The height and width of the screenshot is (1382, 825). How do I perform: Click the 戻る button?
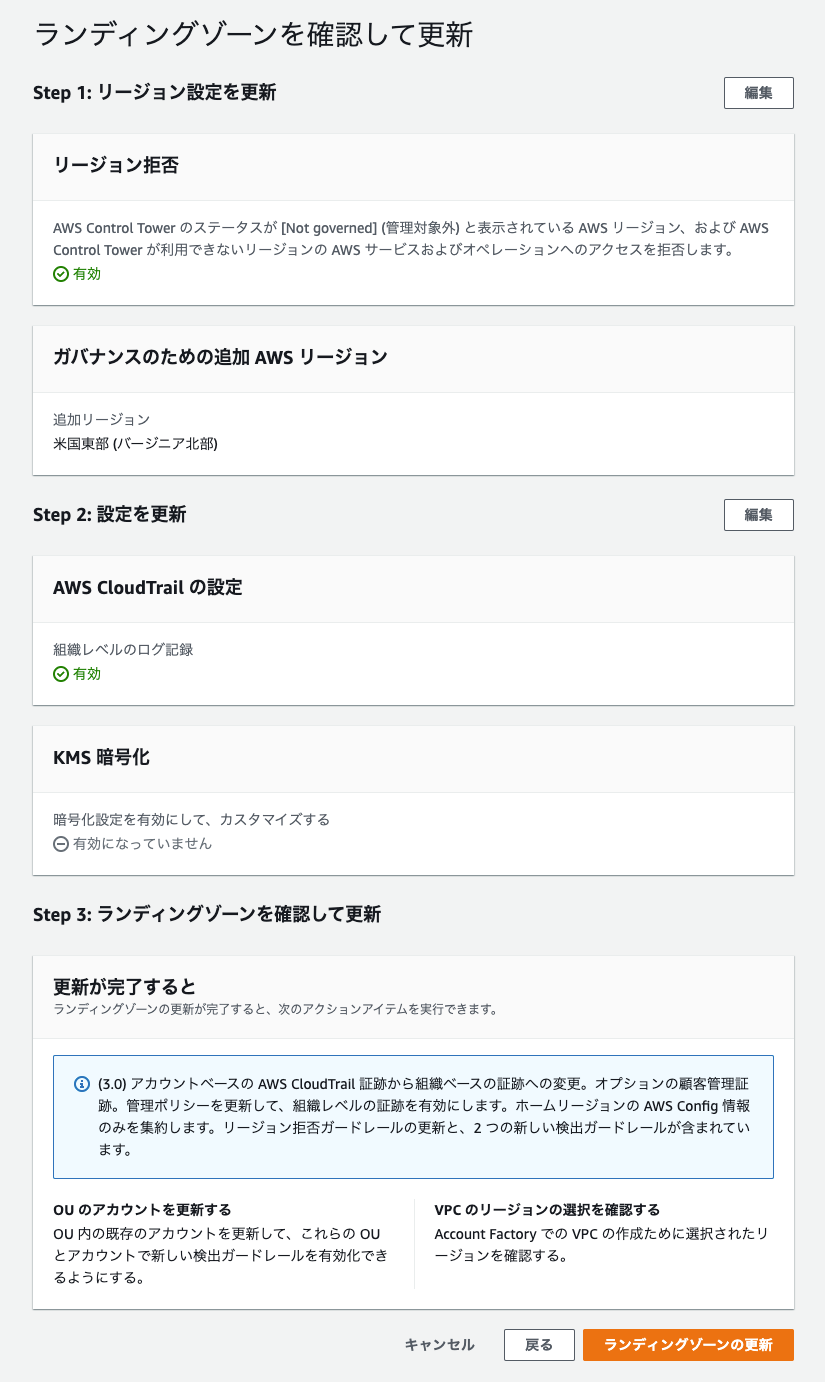tap(539, 1345)
